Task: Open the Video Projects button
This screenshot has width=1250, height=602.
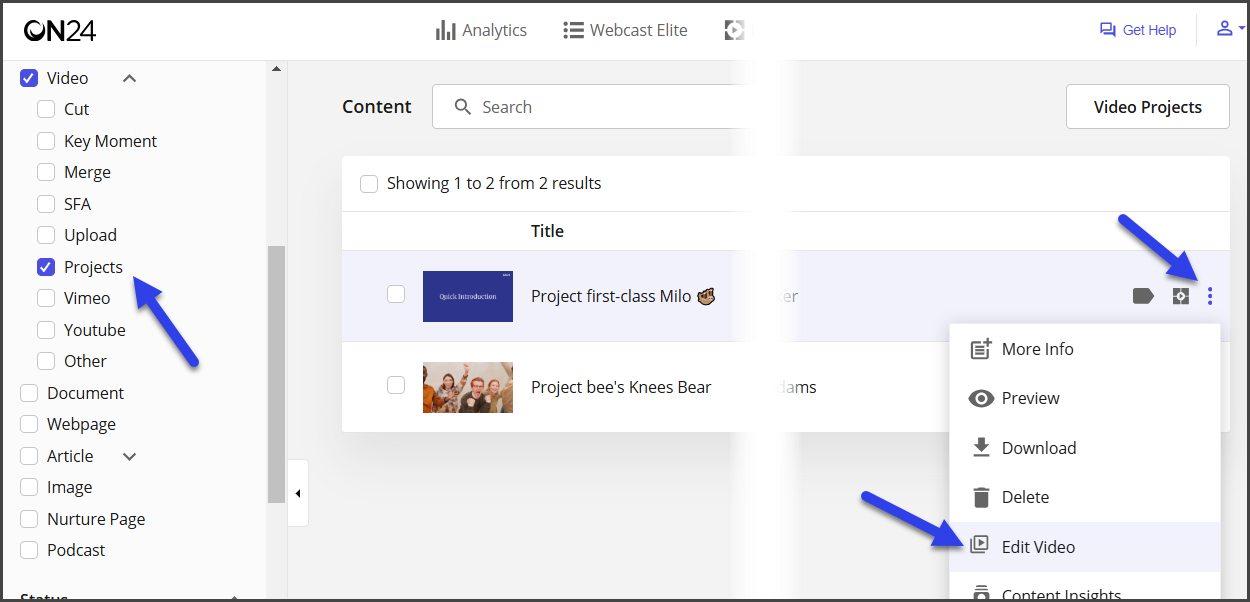Action: (x=1147, y=107)
